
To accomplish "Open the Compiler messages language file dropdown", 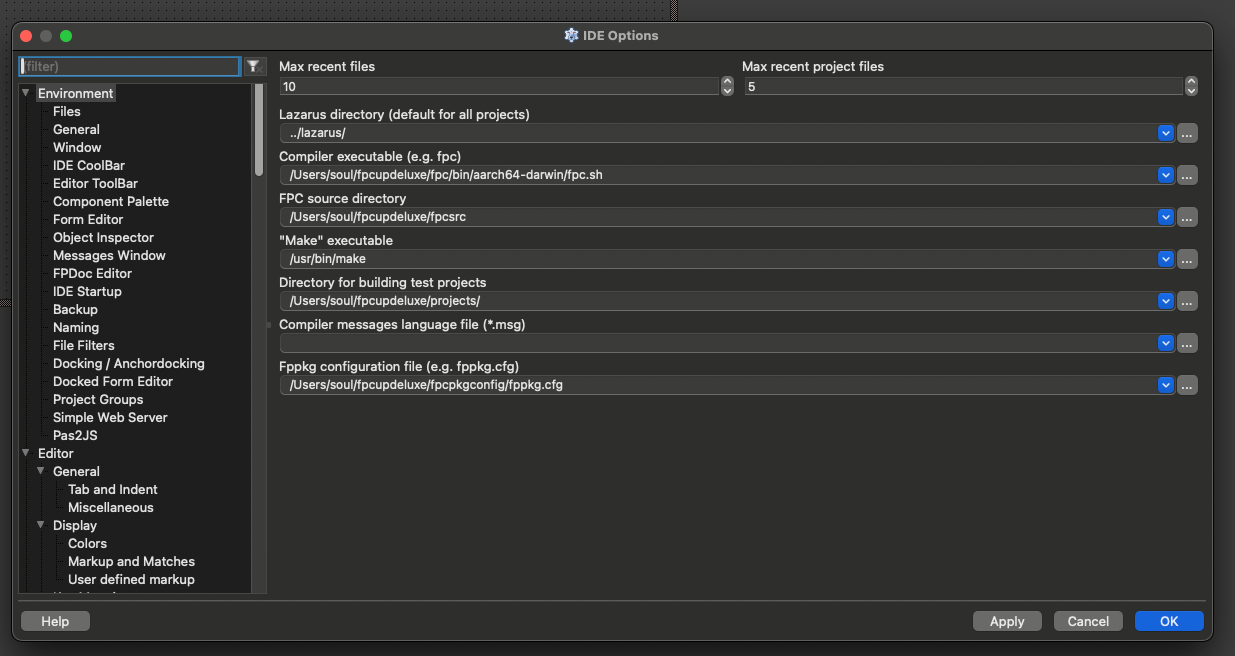I will (1165, 343).
